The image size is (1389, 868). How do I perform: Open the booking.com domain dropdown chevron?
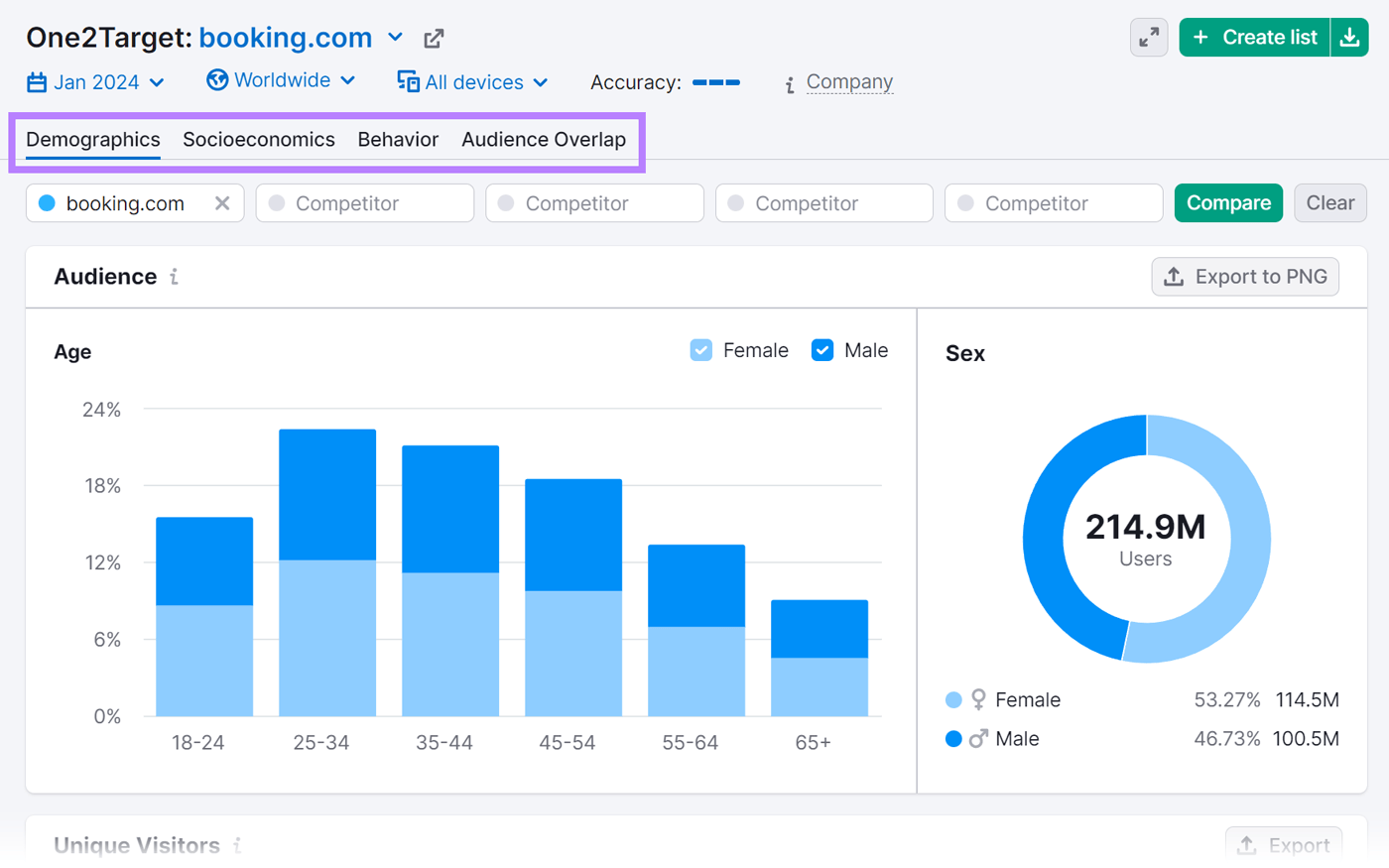395,38
